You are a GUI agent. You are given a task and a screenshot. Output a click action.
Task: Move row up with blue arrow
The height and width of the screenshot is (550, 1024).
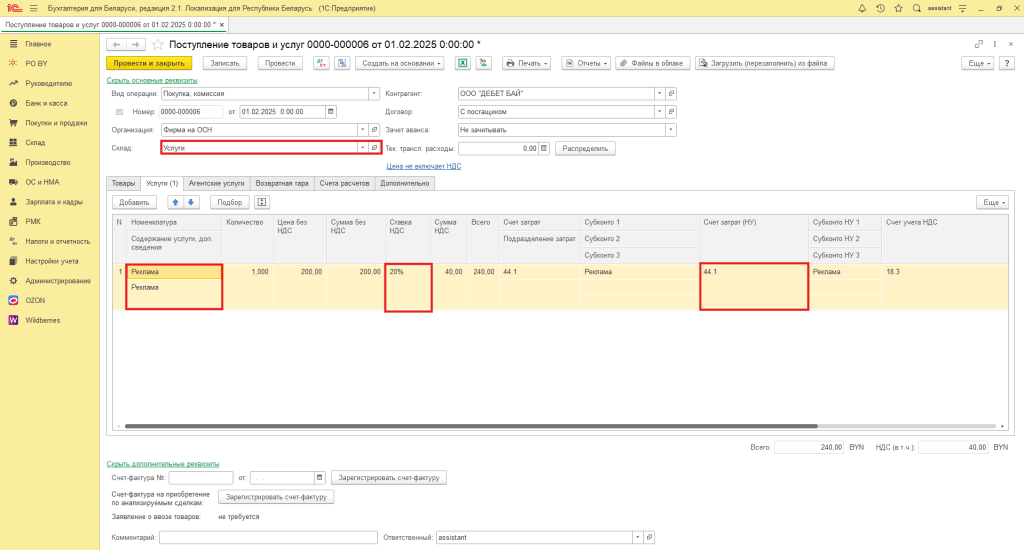point(175,202)
